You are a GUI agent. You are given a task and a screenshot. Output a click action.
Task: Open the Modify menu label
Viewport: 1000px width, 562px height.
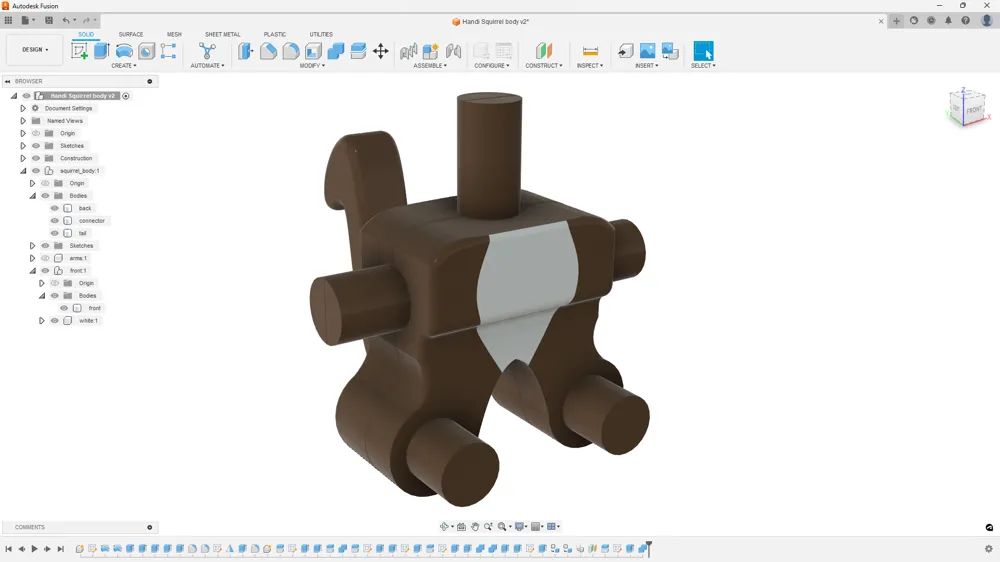[x=312, y=66]
